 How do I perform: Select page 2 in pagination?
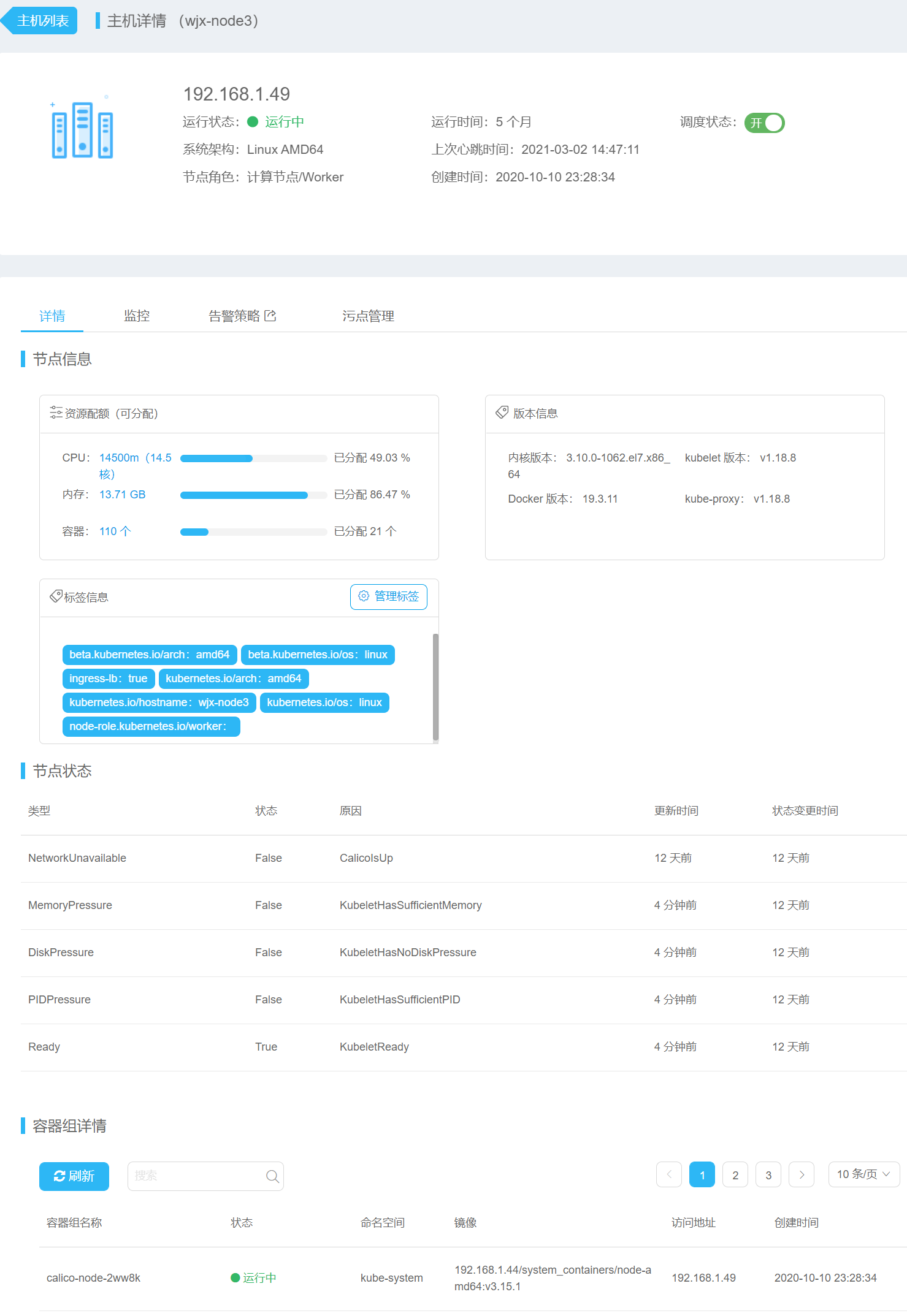(735, 1174)
